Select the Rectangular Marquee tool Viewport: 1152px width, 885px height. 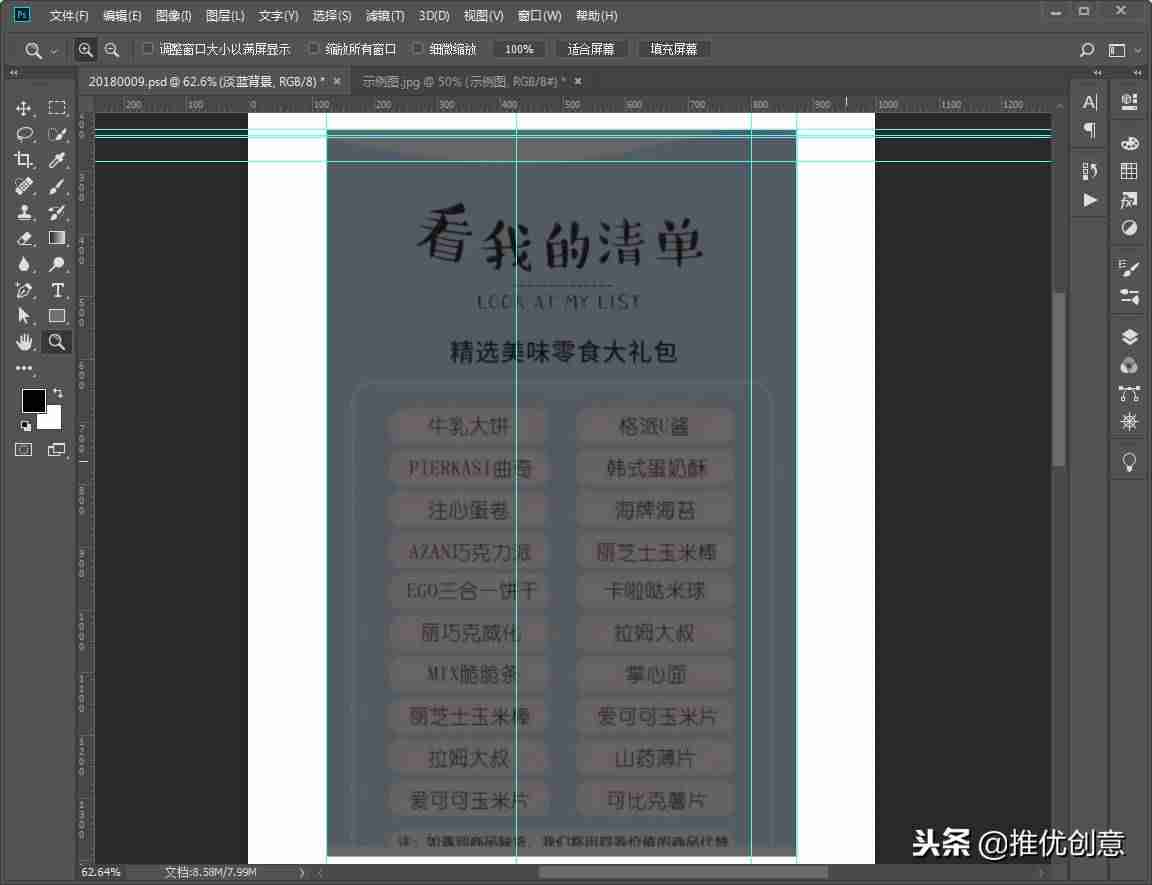pyautogui.click(x=57, y=108)
